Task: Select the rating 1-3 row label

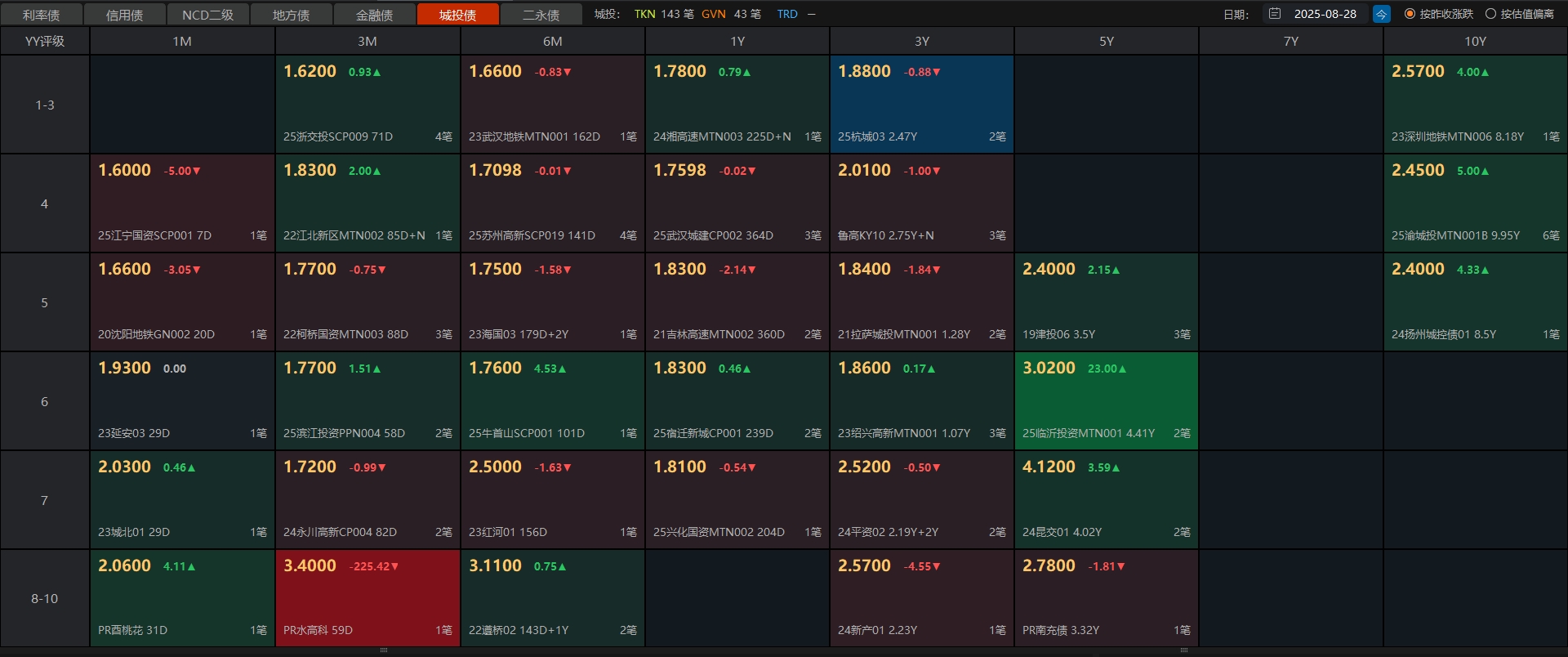Action: pyautogui.click(x=45, y=105)
